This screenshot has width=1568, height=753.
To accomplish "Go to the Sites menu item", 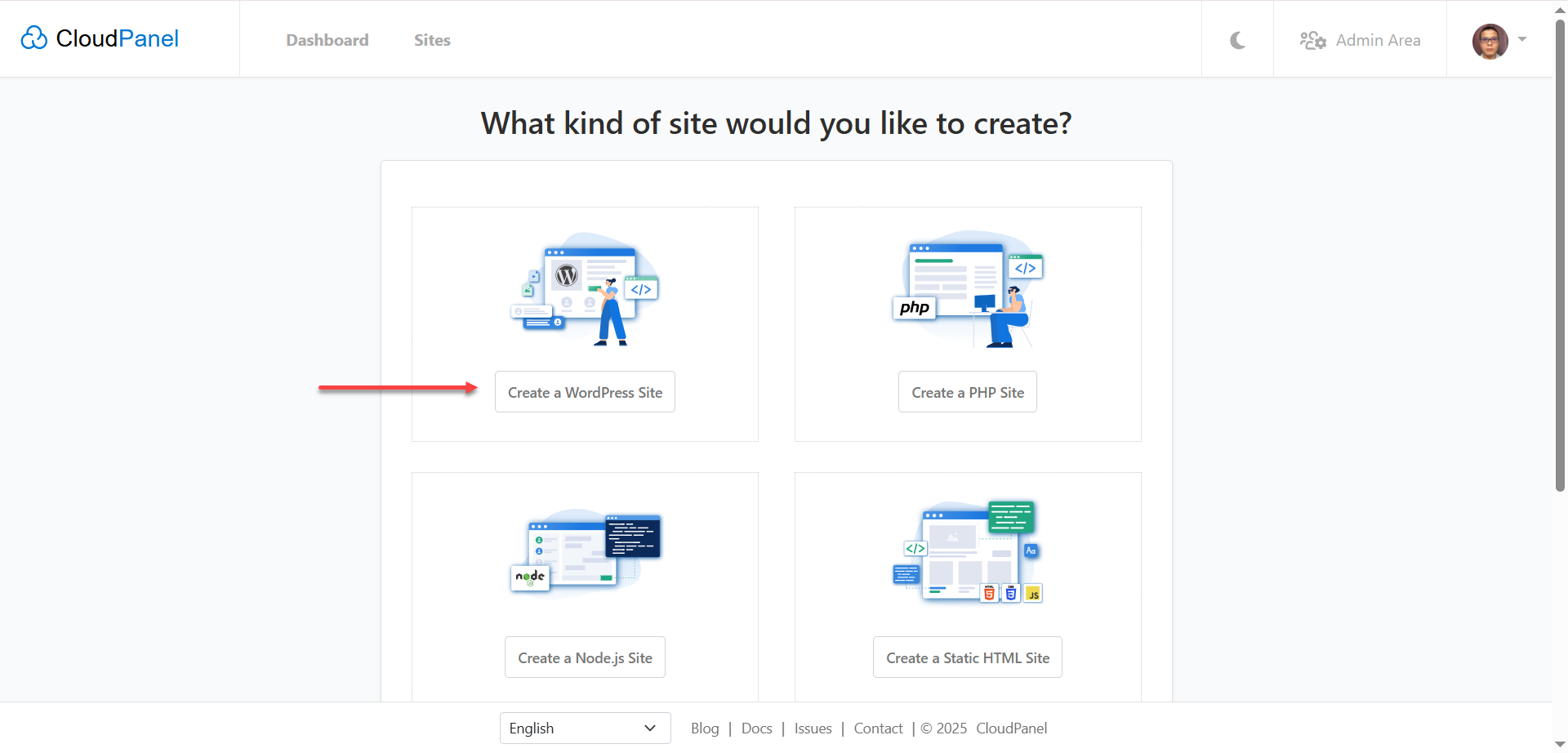I will [x=432, y=40].
